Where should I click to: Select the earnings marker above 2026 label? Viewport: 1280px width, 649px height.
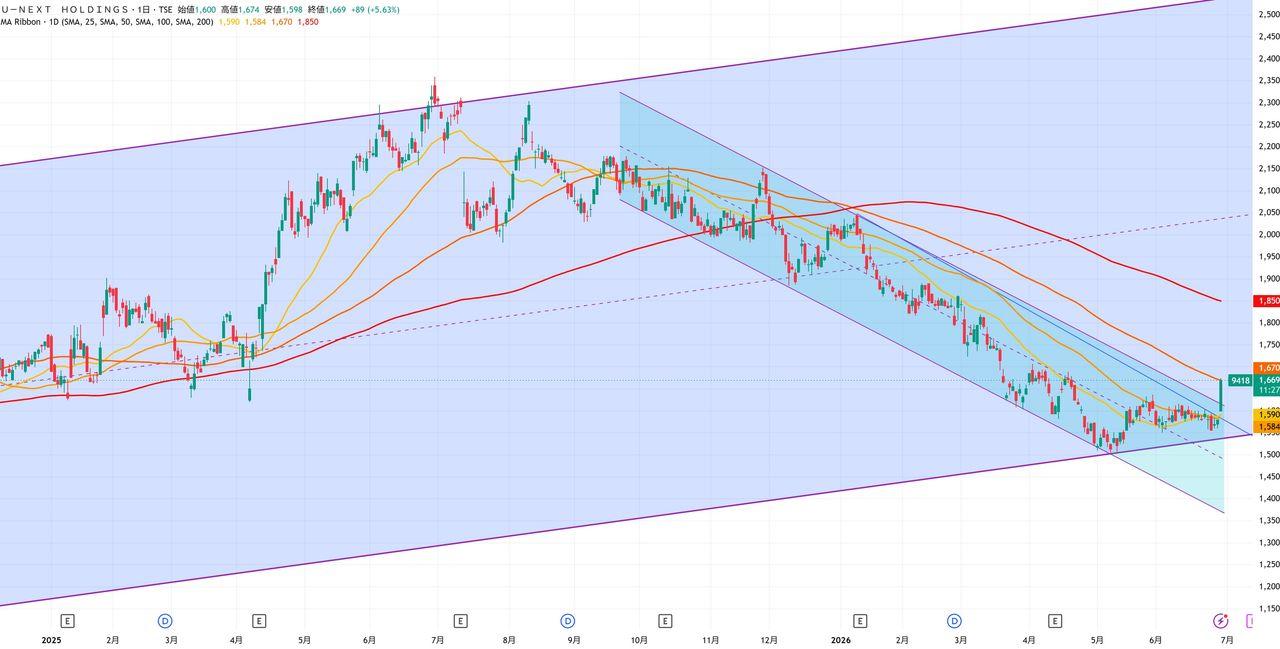pos(860,621)
